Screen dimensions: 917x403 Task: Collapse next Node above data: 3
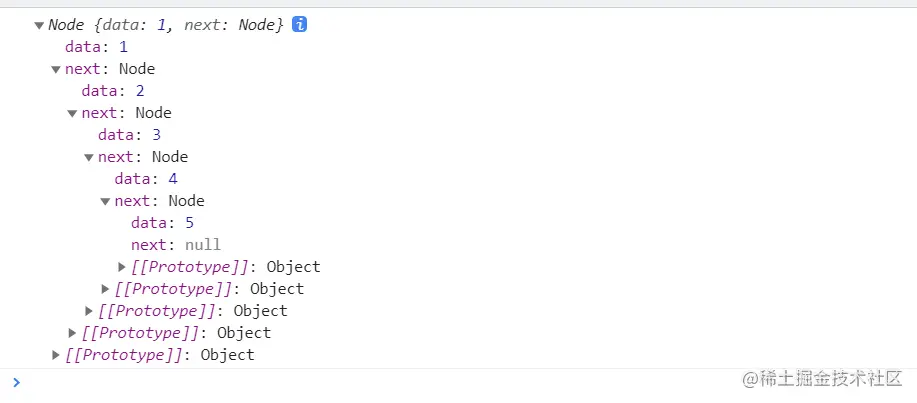click(x=72, y=113)
